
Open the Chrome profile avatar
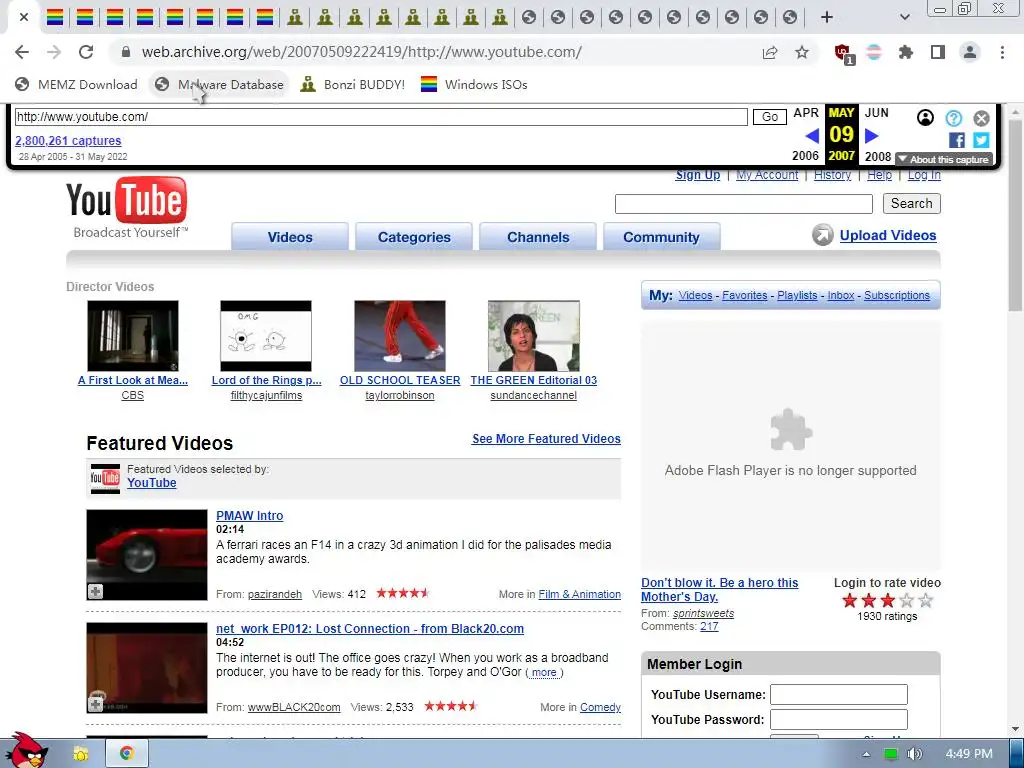pyautogui.click(x=970, y=52)
